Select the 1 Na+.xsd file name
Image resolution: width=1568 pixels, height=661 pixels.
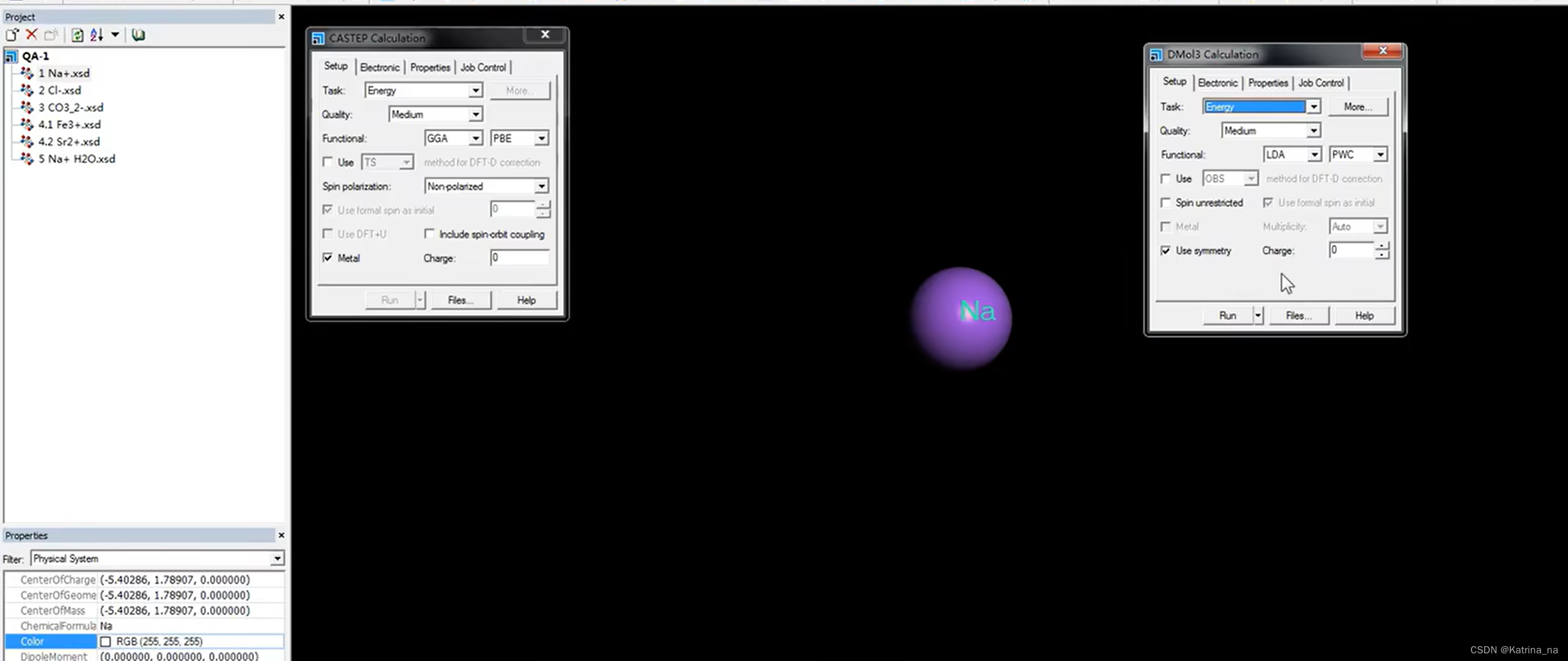pyautogui.click(x=64, y=73)
